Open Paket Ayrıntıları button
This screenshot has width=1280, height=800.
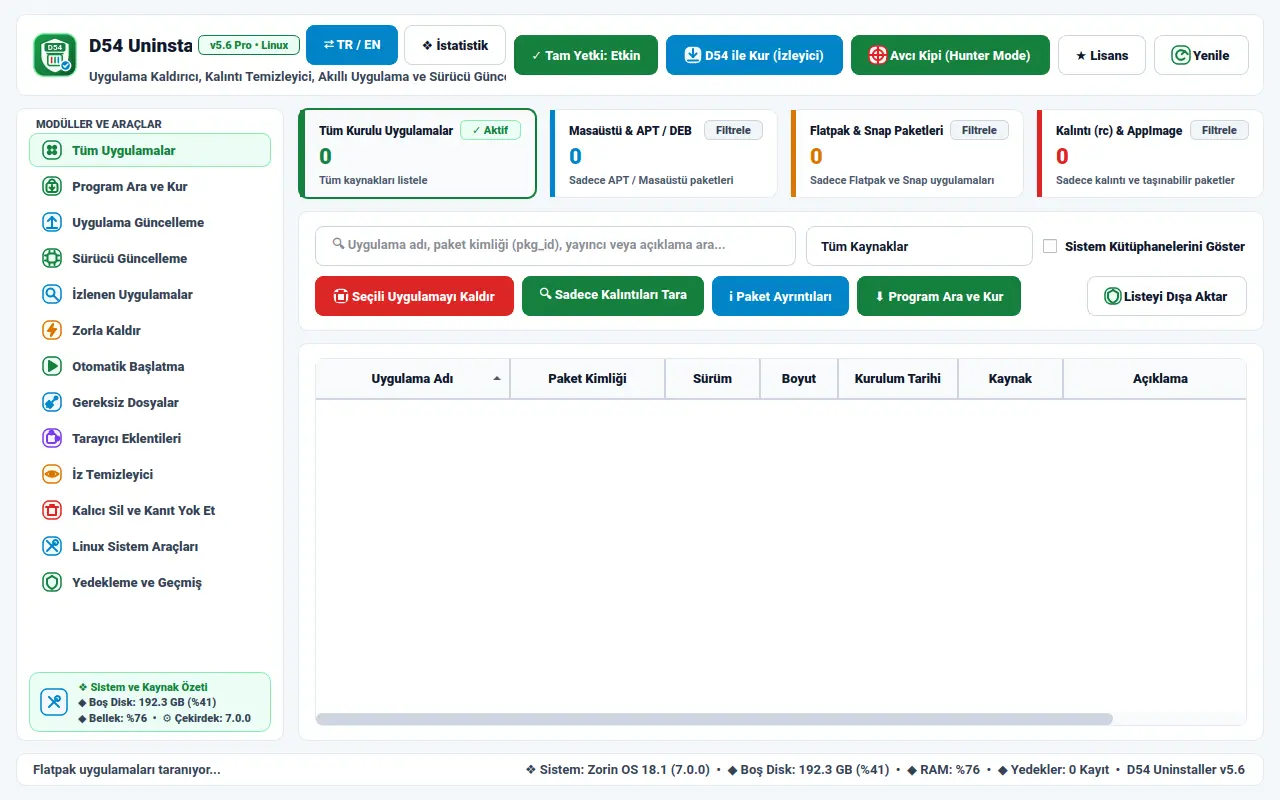tap(780, 296)
